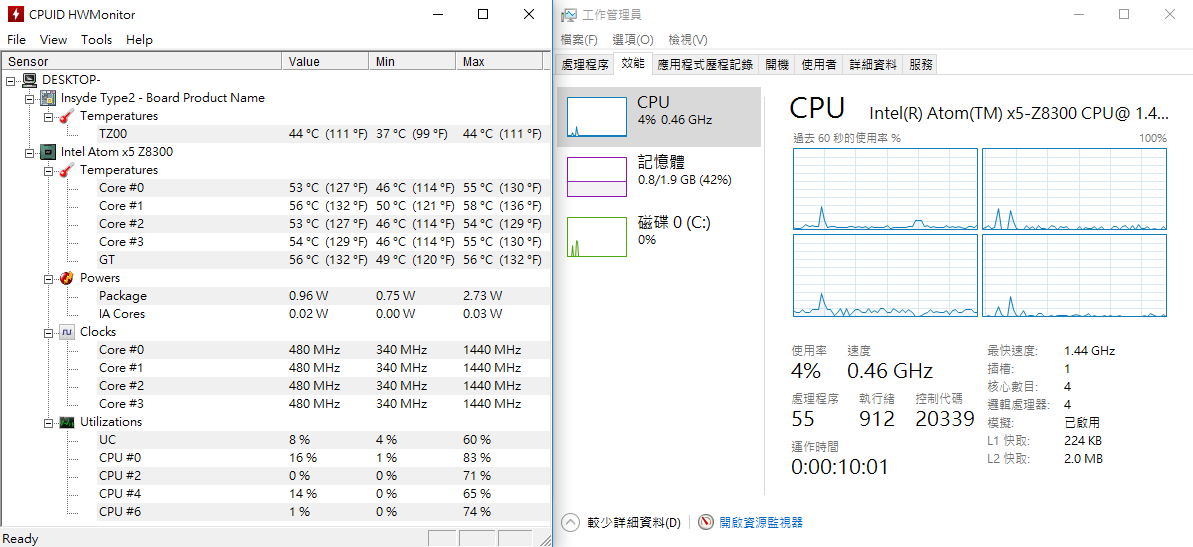The image size is (1193, 547).
Task: Click the Intel Atom x5 Z8300 chip icon
Action: [x=48, y=151]
